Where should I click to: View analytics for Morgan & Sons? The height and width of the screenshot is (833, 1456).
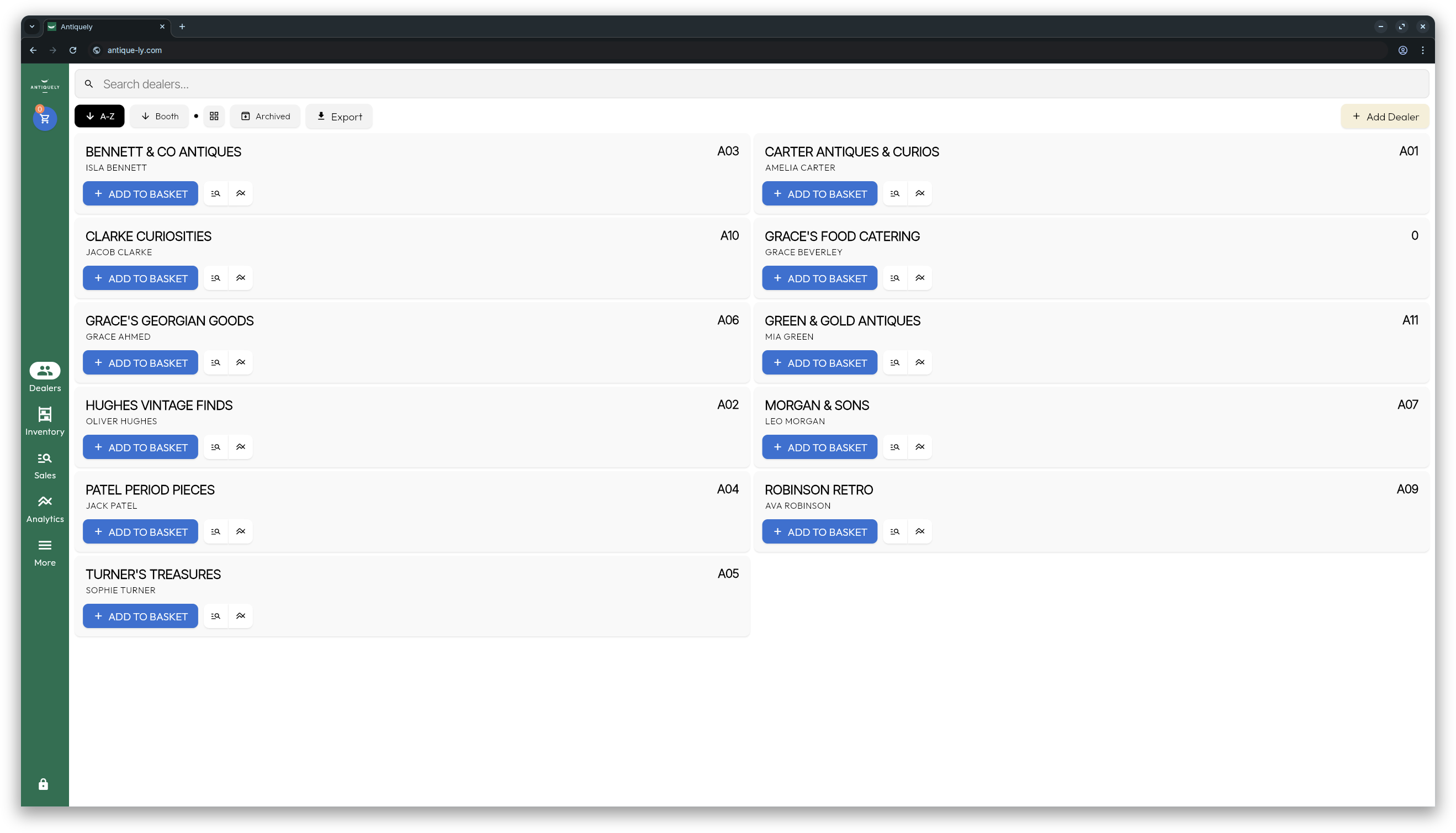click(920, 447)
